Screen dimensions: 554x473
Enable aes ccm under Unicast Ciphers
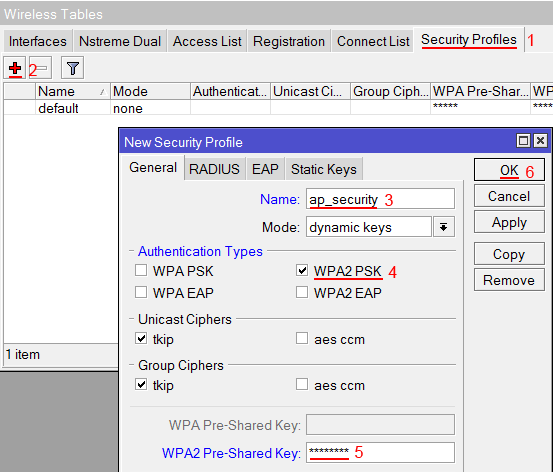point(302,338)
